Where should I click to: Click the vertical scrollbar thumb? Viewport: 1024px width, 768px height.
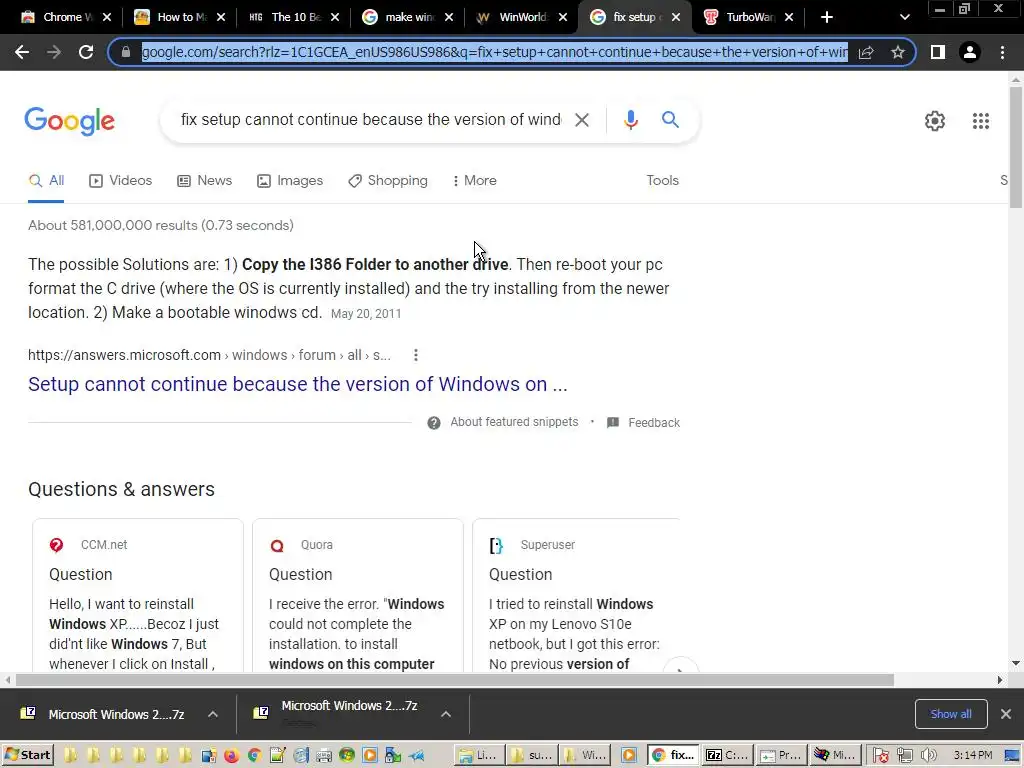pos(1016,148)
